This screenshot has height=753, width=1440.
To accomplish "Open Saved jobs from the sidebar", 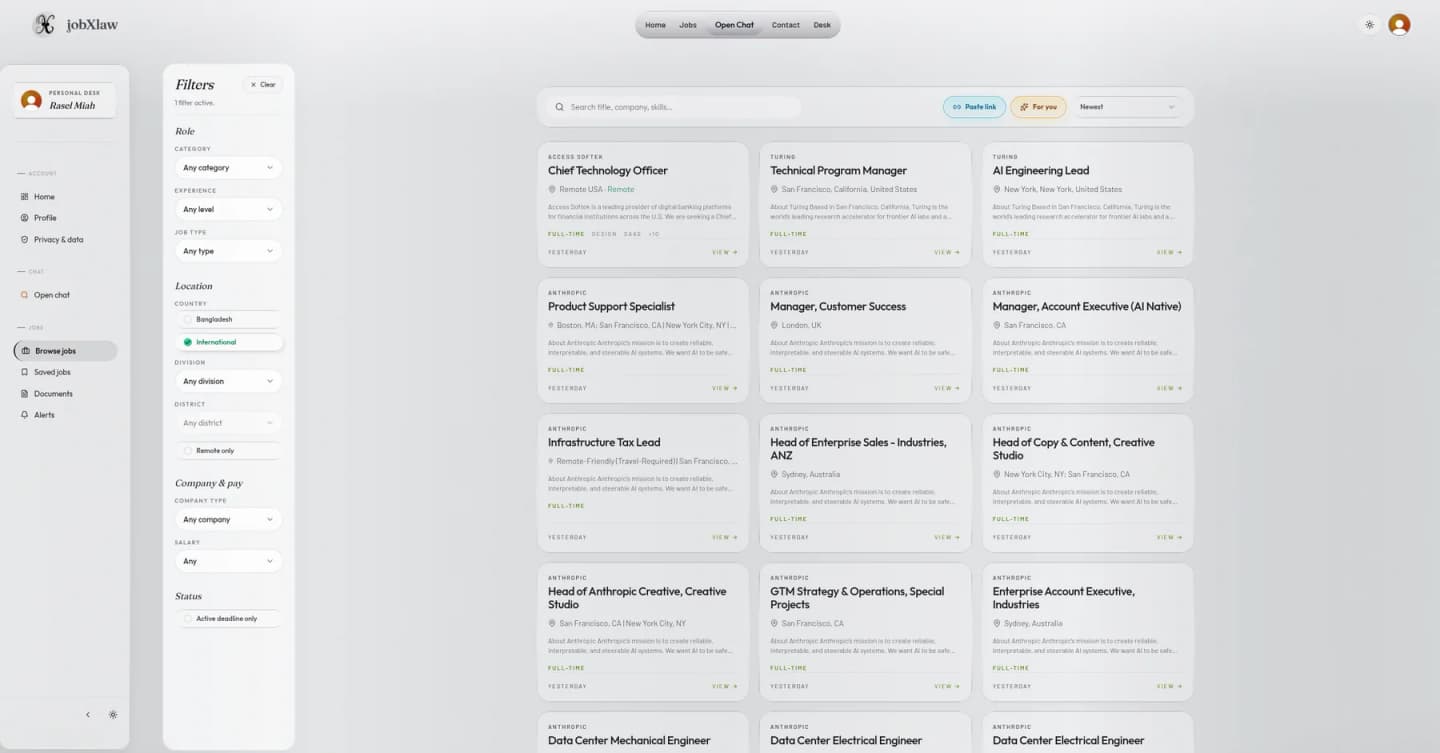I will point(52,372).
